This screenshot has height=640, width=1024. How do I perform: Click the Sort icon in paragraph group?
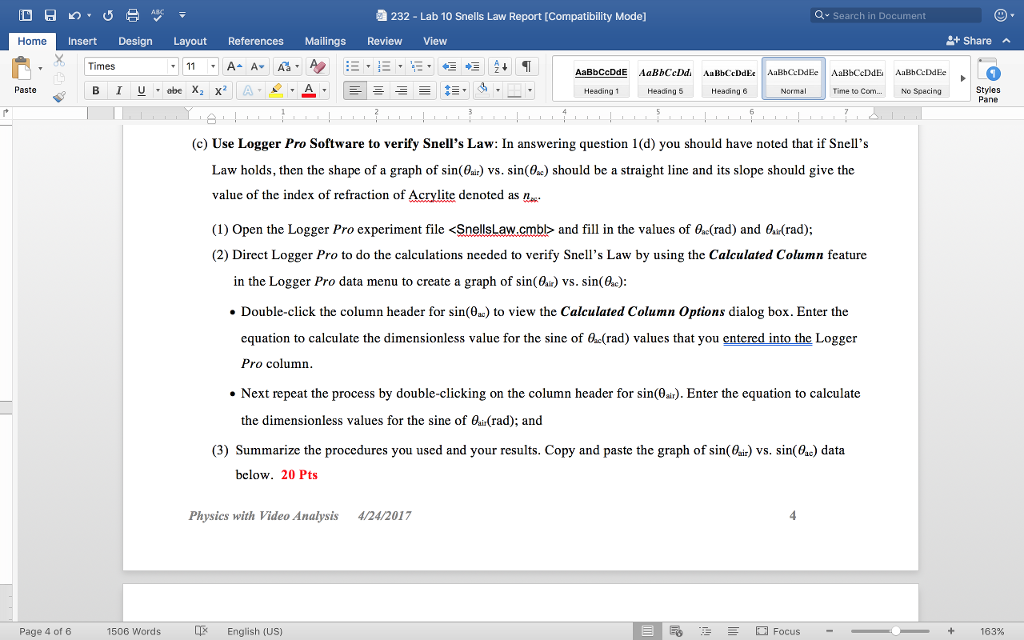point(500,67)
